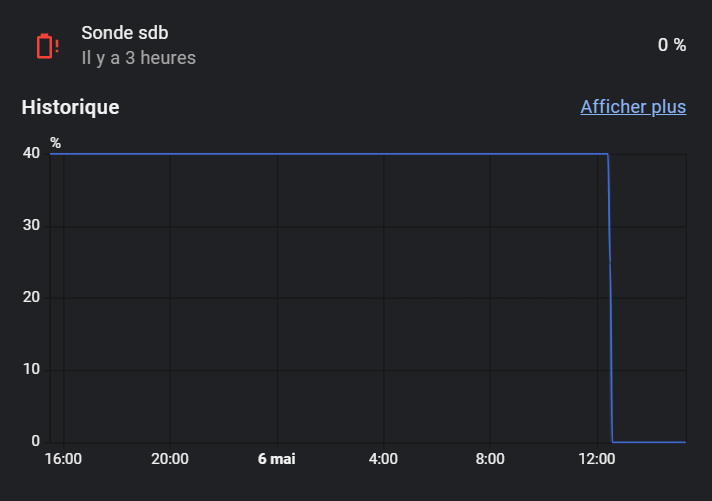The height and width of the screenshot is (501, 712).
Task: Select the 20 label on the Y axis
Action: pyautogui.click(x=31, y=297)
